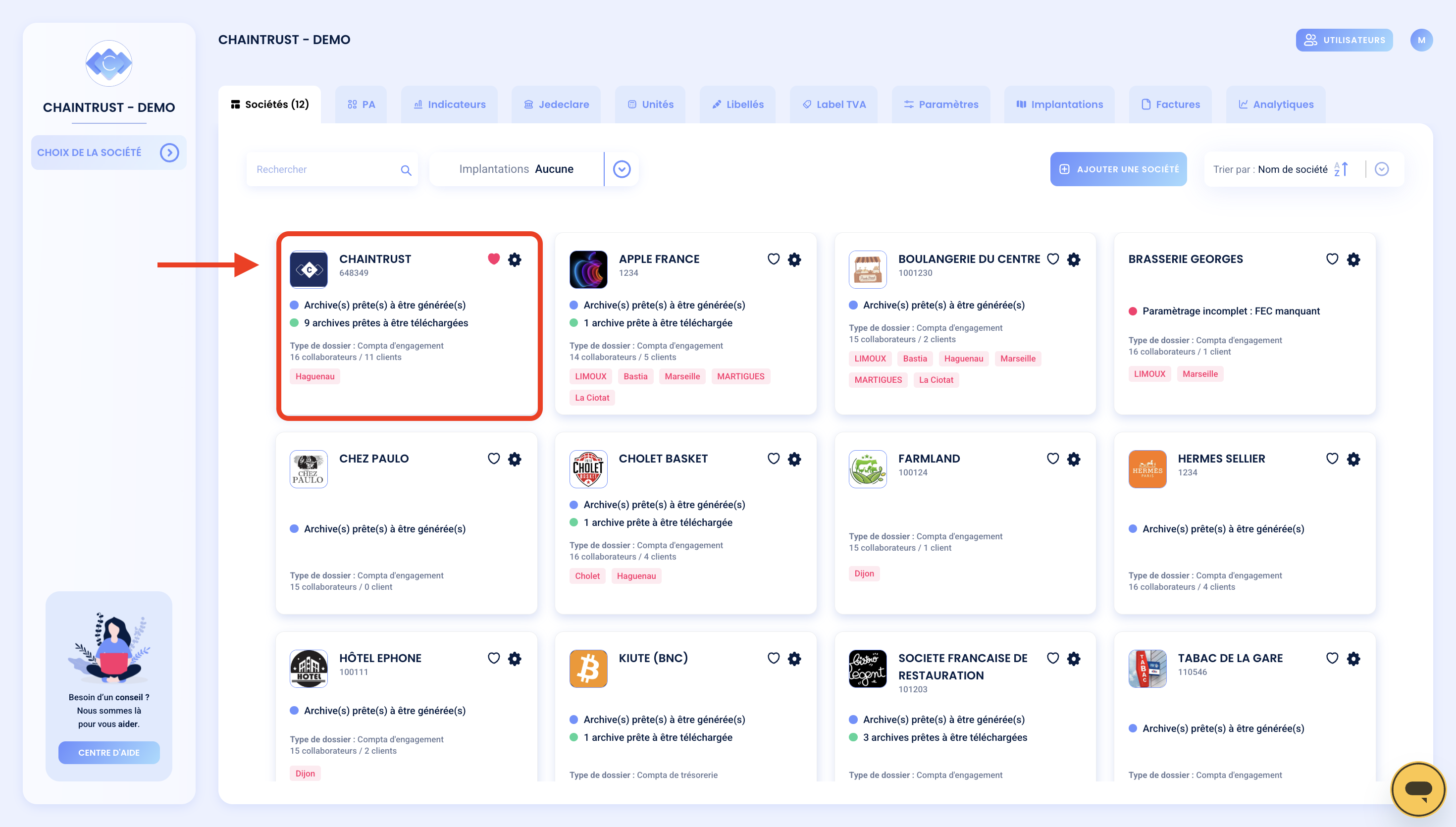
Task: Open settings gear for HERMES SELLIER
Action: click(x=1353, y=459)
